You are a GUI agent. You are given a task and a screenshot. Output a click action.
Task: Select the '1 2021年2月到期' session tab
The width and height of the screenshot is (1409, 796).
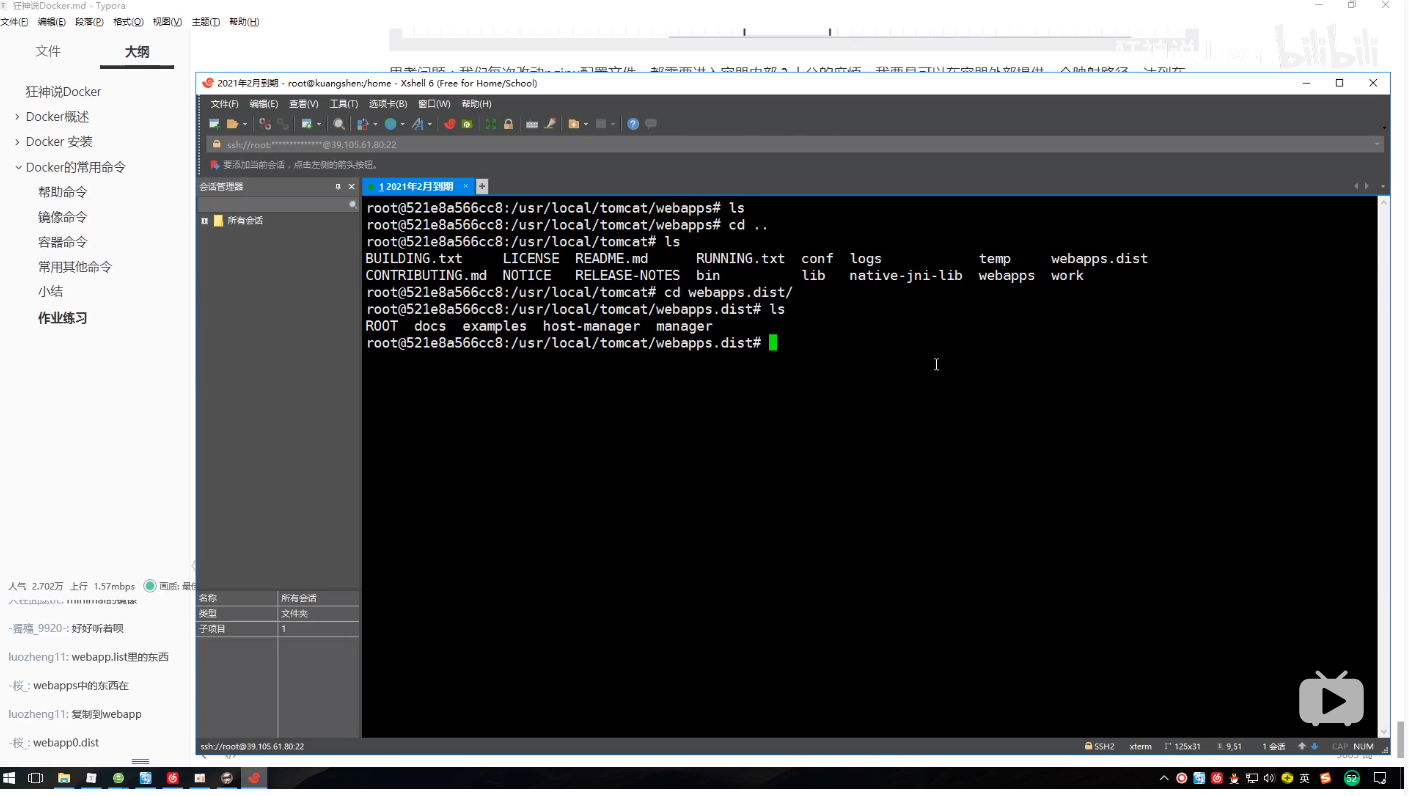pos(417,187)
